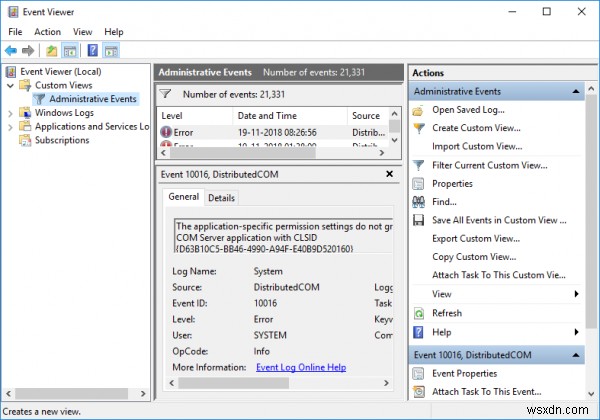This screenshot has height=420, width=600.
Task: Click Create Custom View action
Action: click(476, 128)
